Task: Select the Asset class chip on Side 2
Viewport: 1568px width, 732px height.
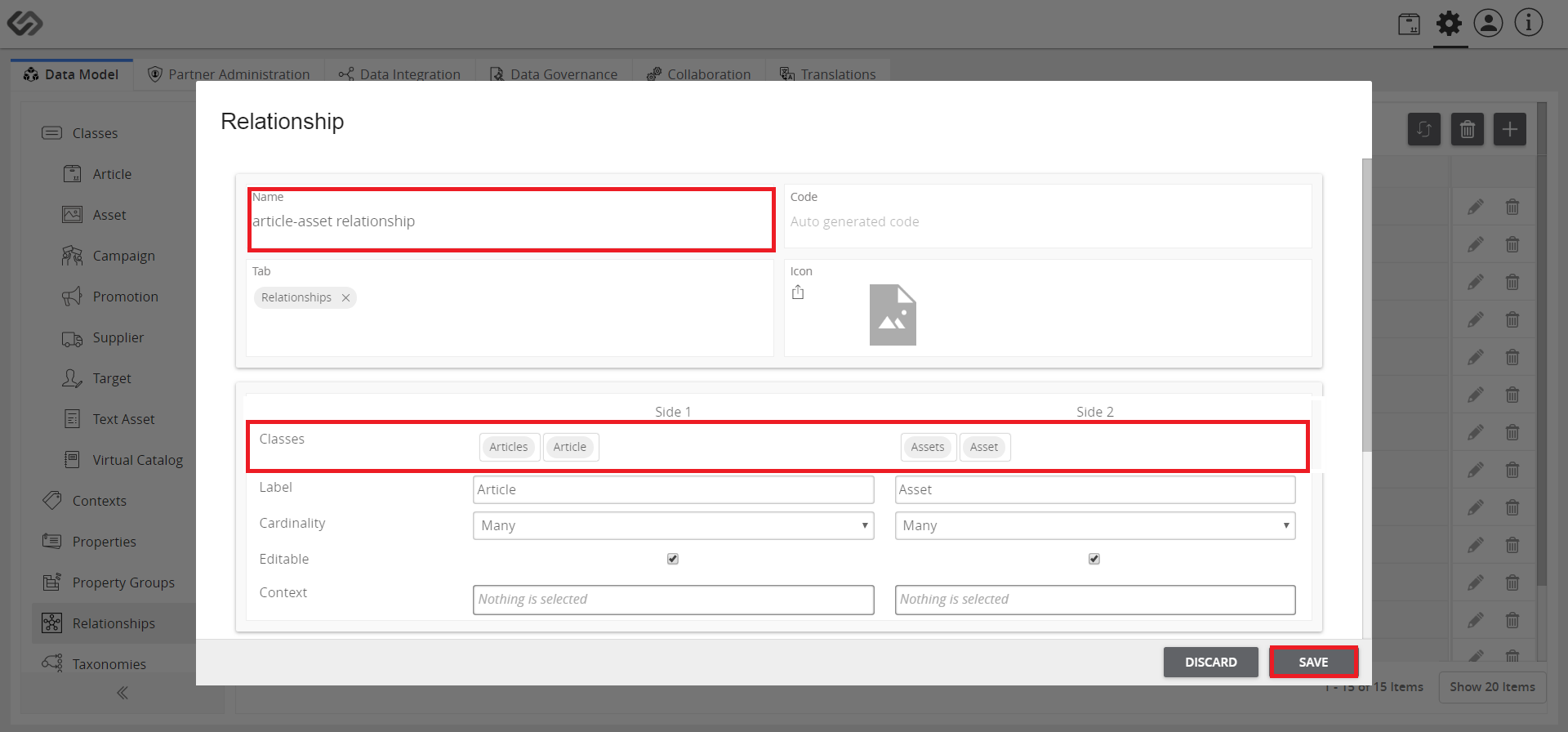Action: [984, 447]
